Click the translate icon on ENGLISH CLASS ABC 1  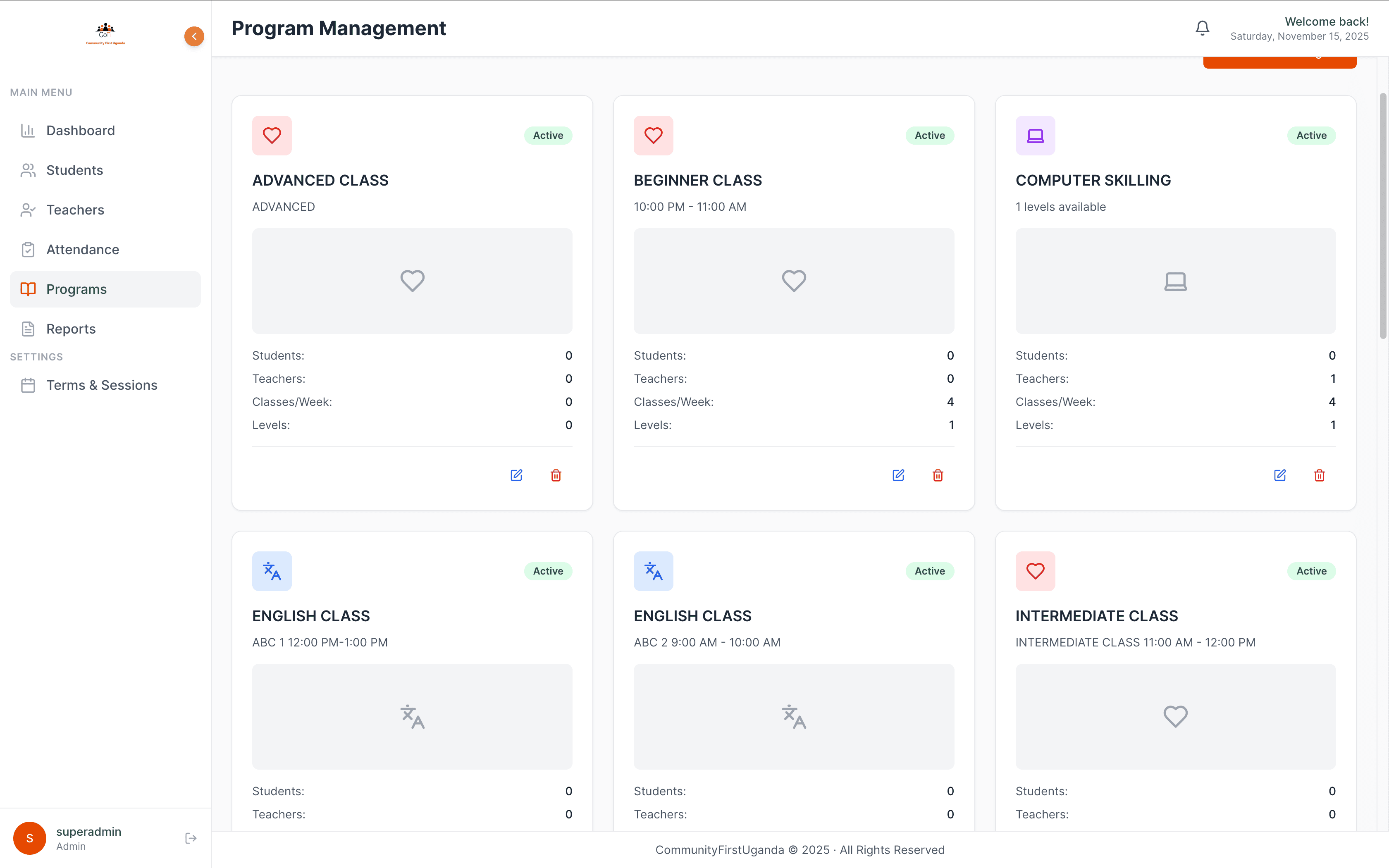272,571
